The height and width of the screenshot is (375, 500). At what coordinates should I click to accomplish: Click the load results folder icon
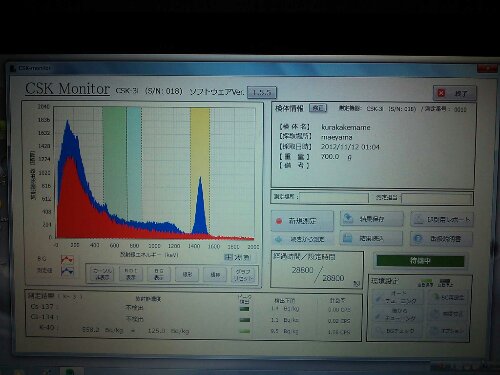coord(347,238)
